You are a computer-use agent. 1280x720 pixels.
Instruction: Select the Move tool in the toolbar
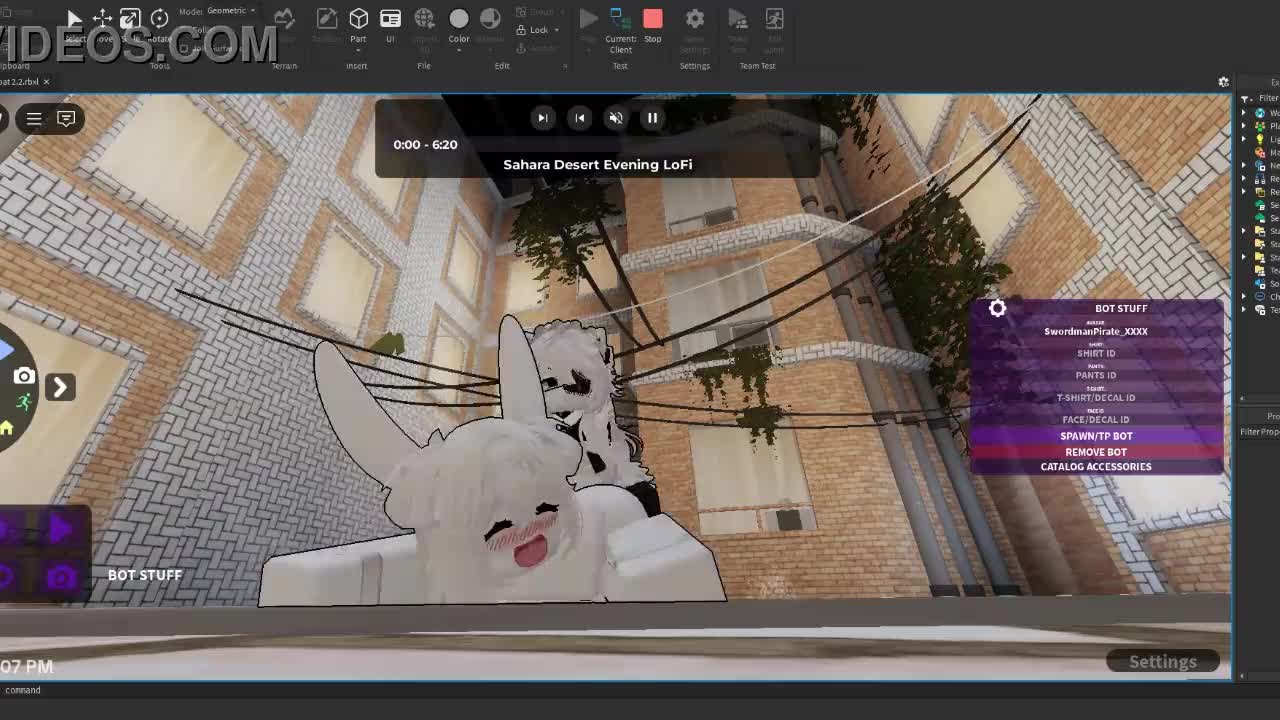pyautogui.click(x=102, y=20)
